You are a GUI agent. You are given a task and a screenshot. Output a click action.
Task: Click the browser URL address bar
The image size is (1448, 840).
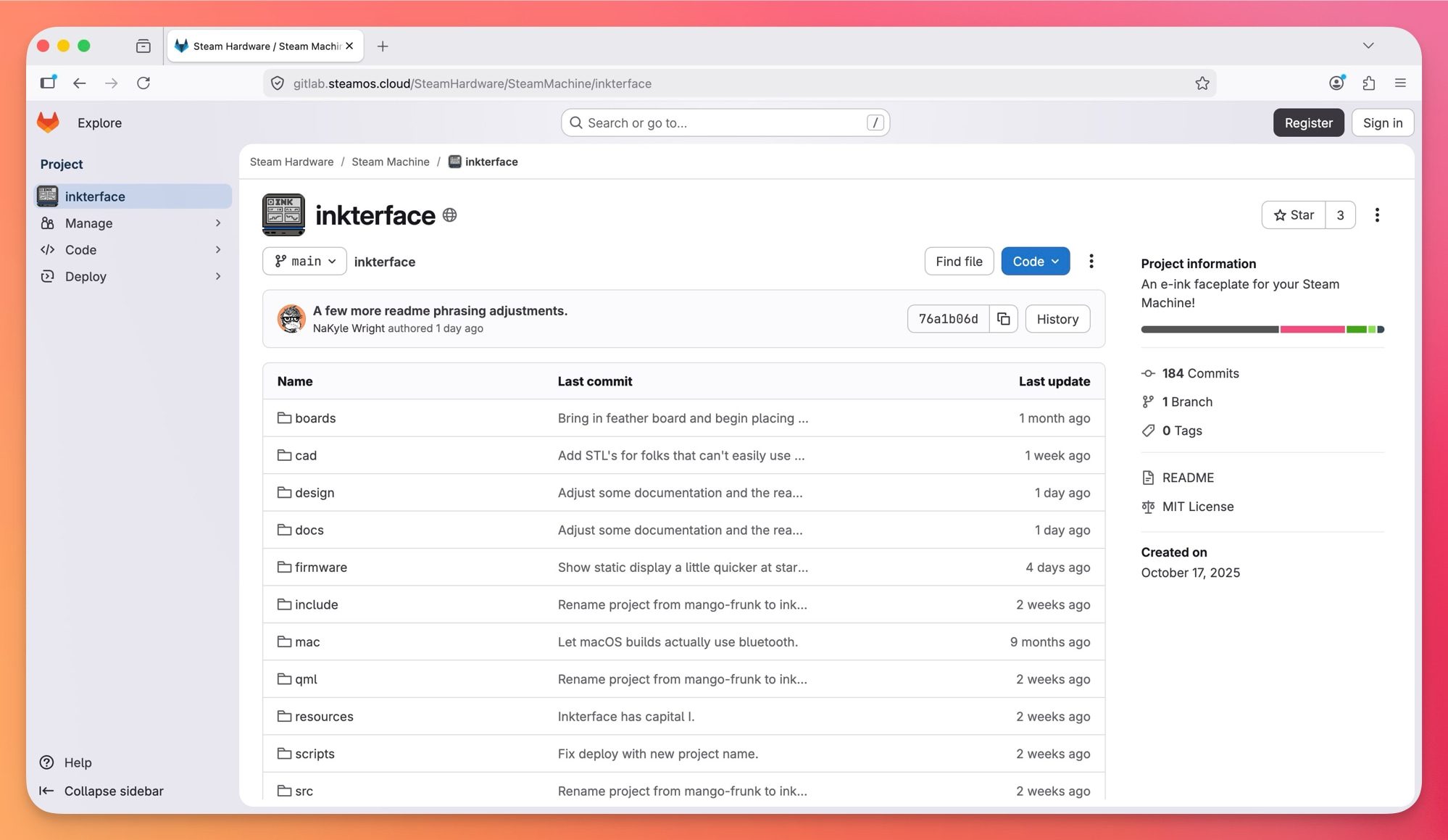739,83
